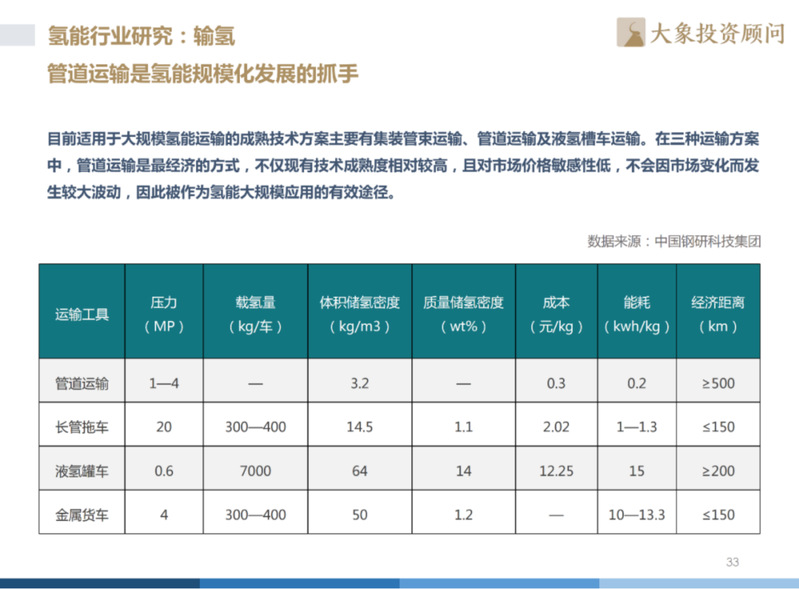Click the 金属货车 row label

coord(82,514)
